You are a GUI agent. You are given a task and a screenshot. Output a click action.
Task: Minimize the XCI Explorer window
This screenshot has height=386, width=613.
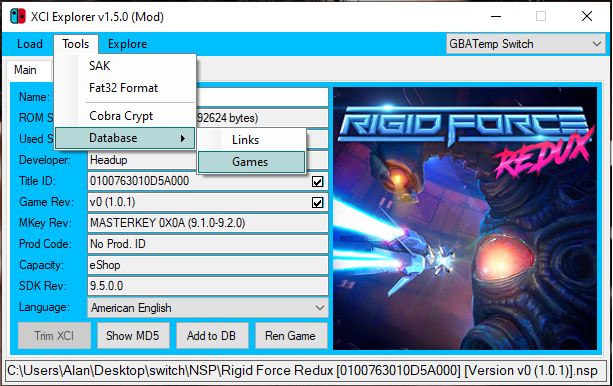(496, 16)
